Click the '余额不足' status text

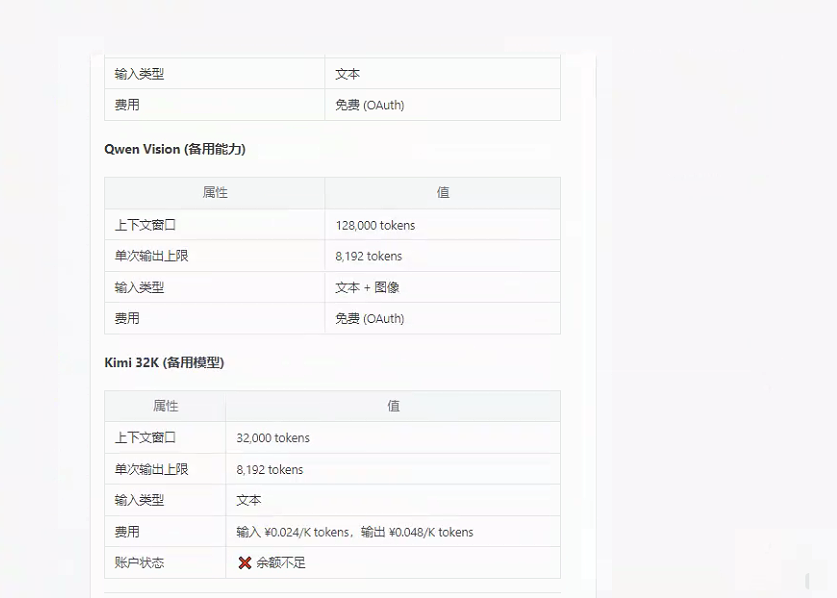point(281,563)
